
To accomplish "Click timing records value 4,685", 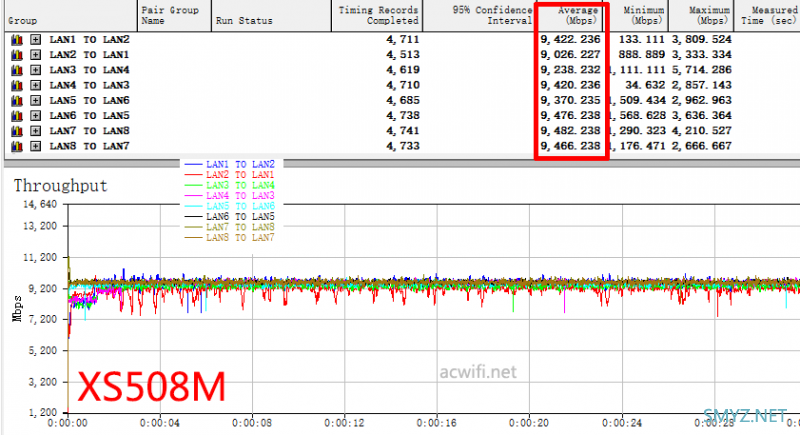I will click(x=403, y=101).
